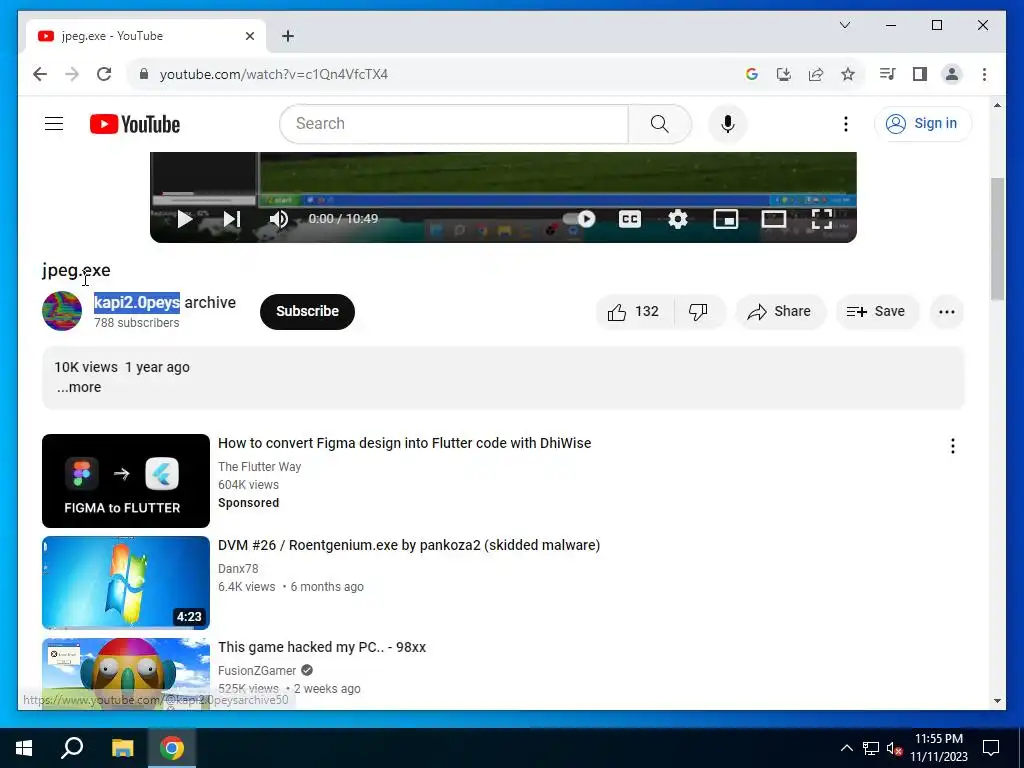The width and height of the screenshot is (1024, 768).
Task: Switch to miniplayer mode
Action: coord(726,219)
